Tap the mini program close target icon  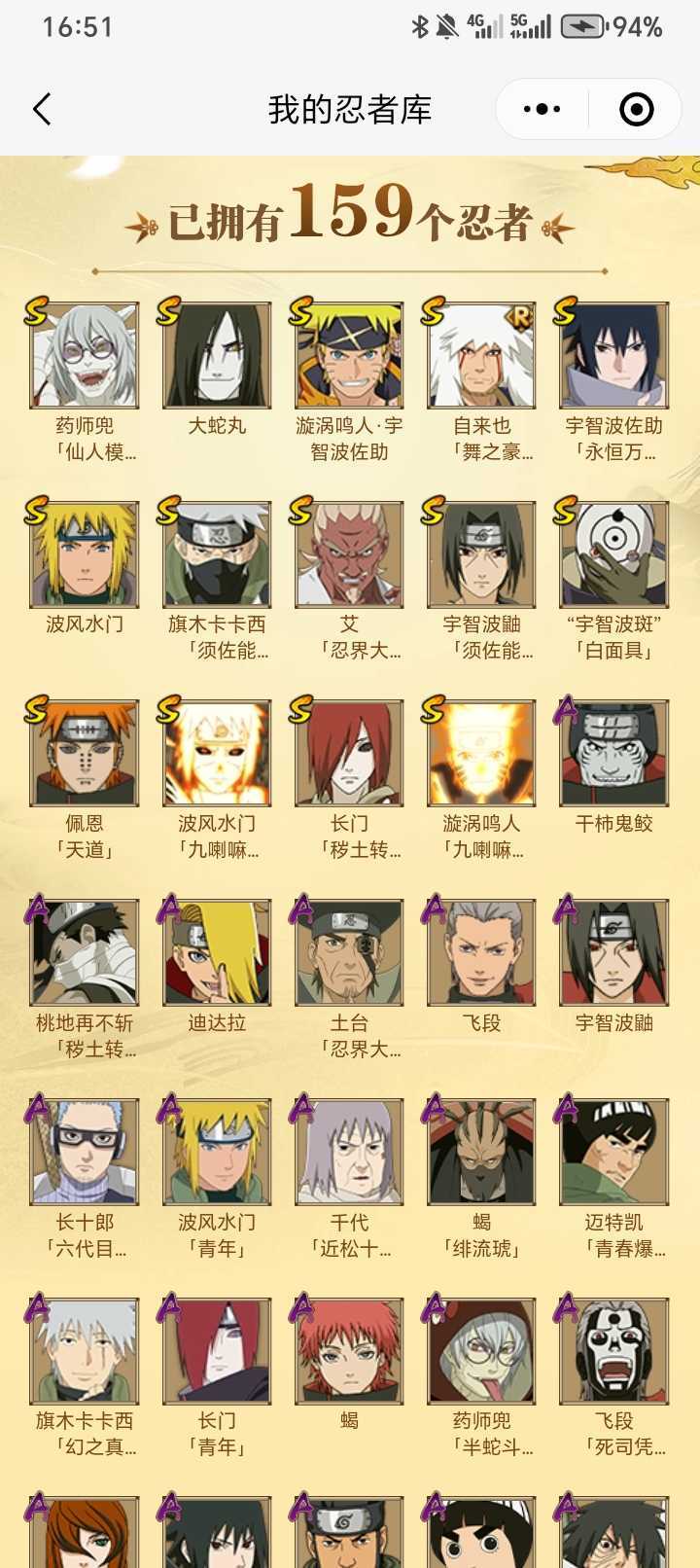point(637,109)
